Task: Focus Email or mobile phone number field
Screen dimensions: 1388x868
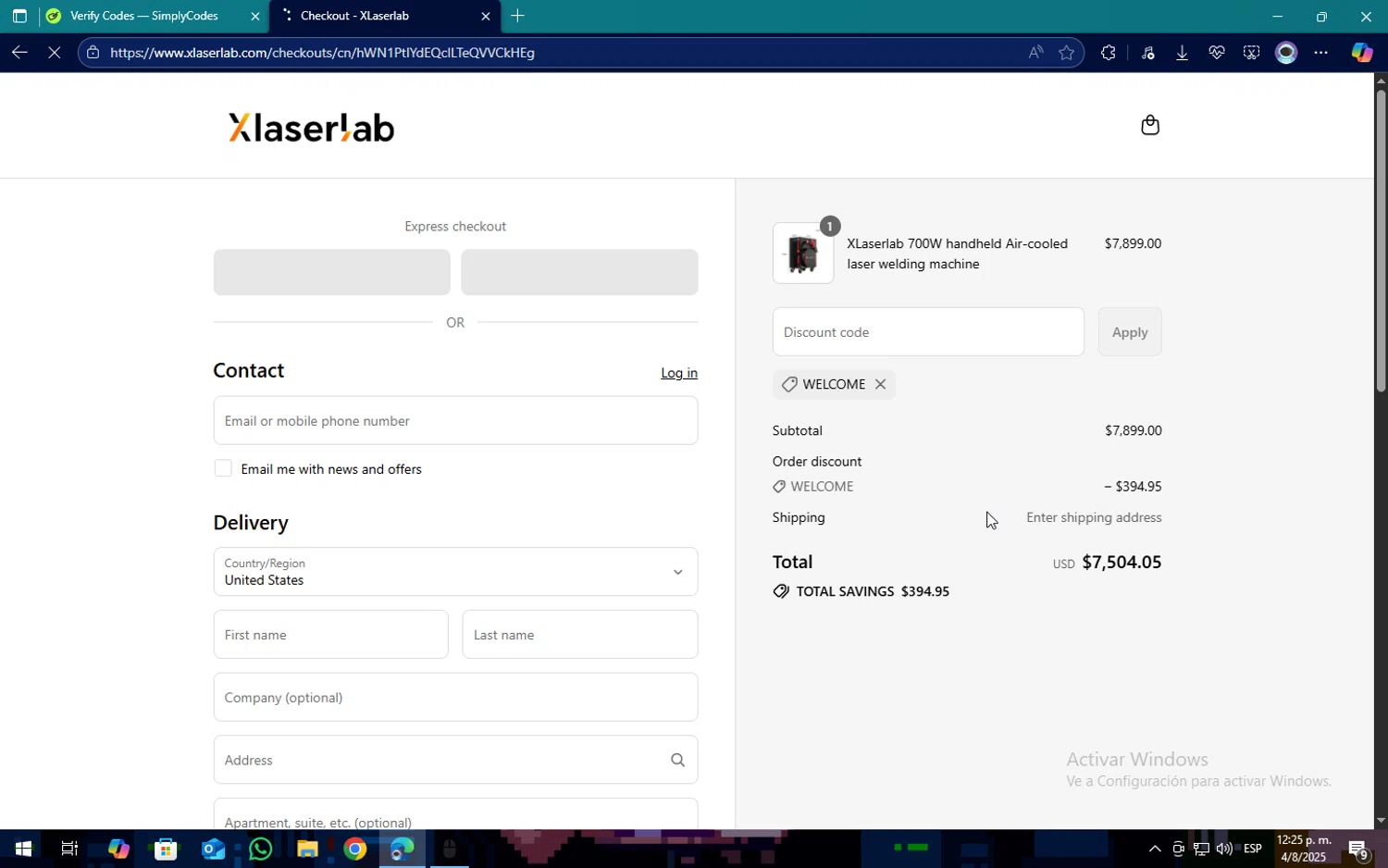Action: [x=455, y=421]
